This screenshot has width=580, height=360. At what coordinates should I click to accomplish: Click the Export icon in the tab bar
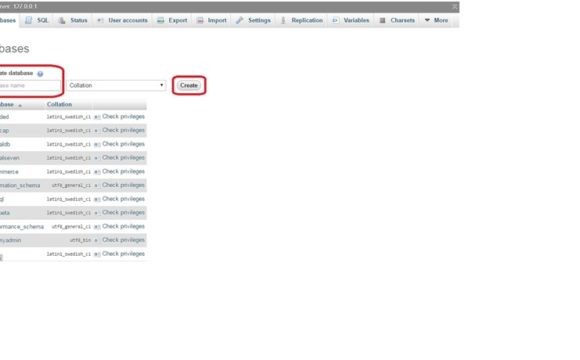pyautogui.click(x=161, y=20)
